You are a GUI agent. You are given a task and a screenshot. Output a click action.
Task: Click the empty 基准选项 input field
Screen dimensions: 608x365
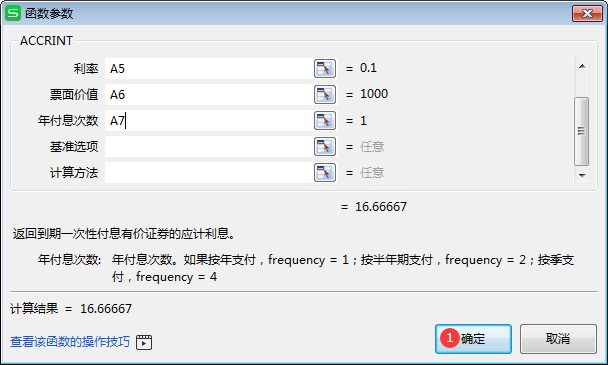(209, 147)
